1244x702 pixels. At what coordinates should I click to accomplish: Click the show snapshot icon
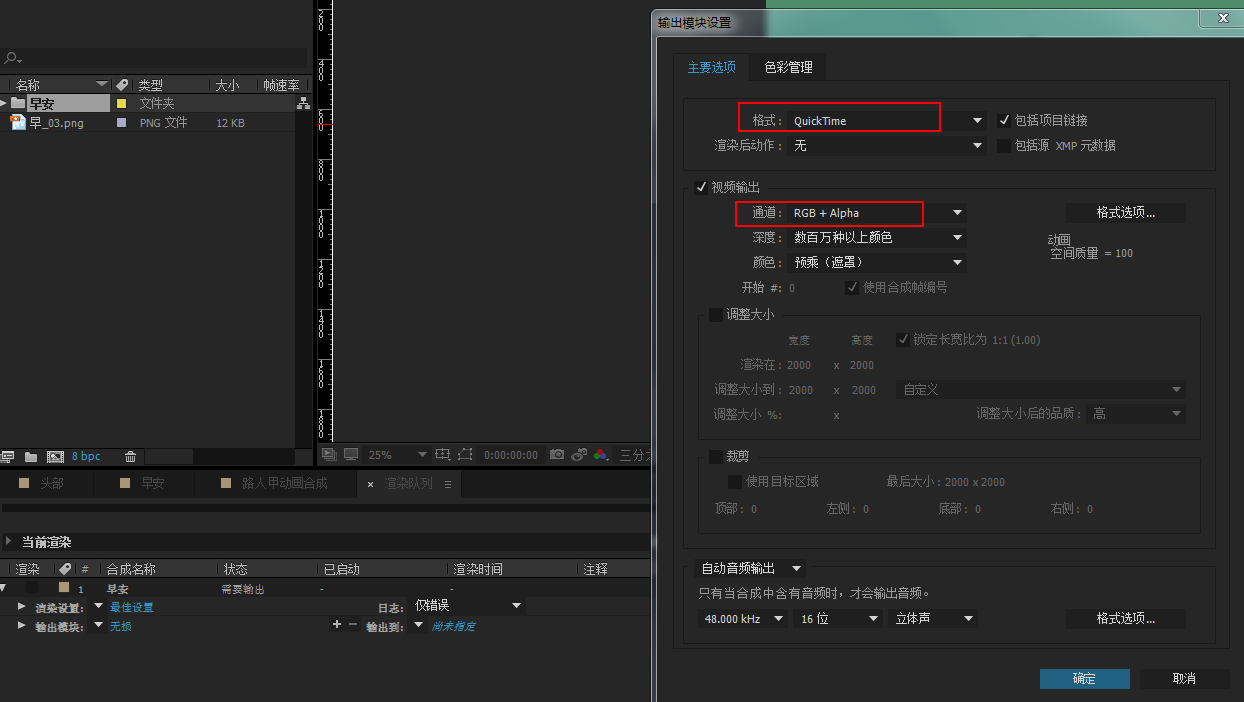580,454
